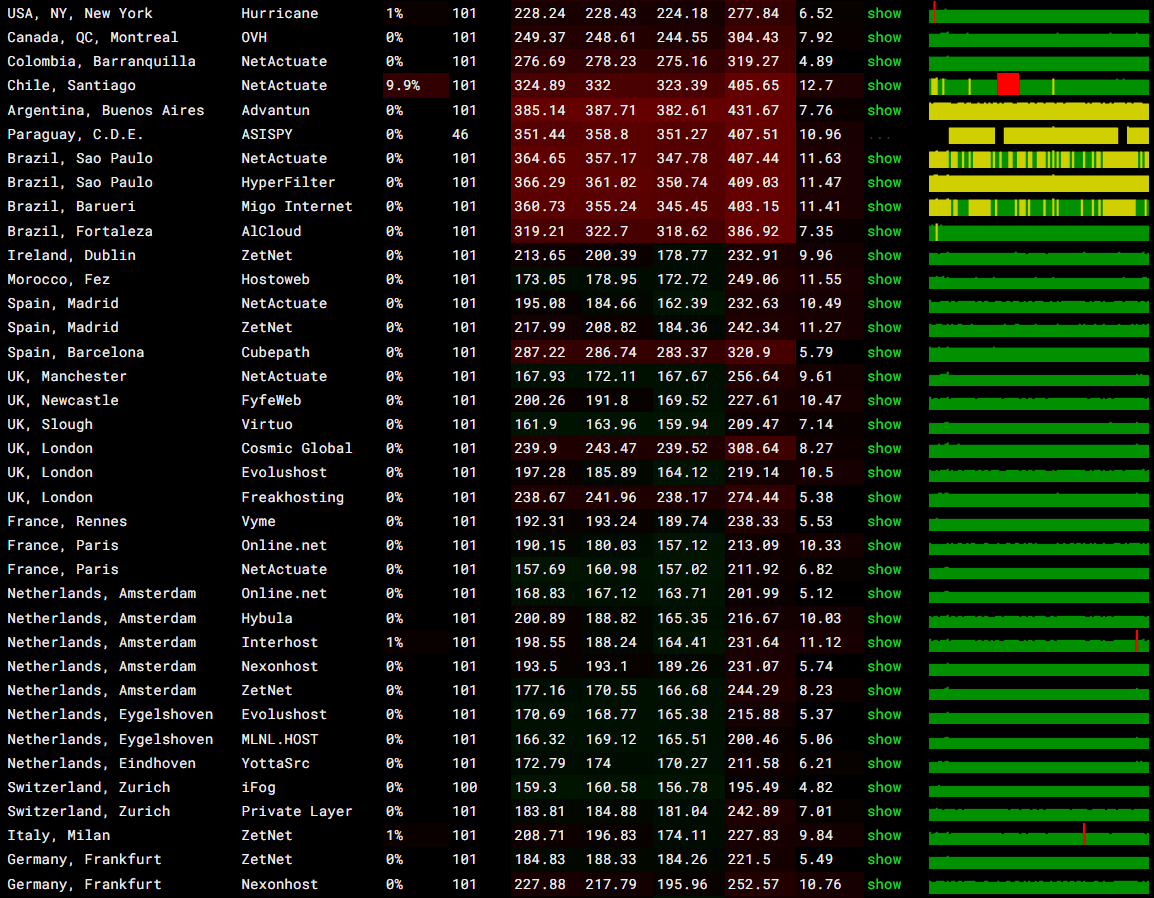The height and width of the screenshot is (898, 1154).
Task: Click latency graph for Brazil Sao Paulo NetActuate
Action: [x=1038, y=159]
